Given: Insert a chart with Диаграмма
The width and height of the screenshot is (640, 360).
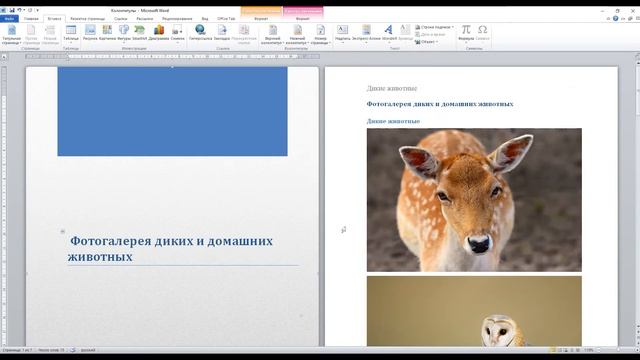Looking at the screenshot, I should (x=159, y=33).
